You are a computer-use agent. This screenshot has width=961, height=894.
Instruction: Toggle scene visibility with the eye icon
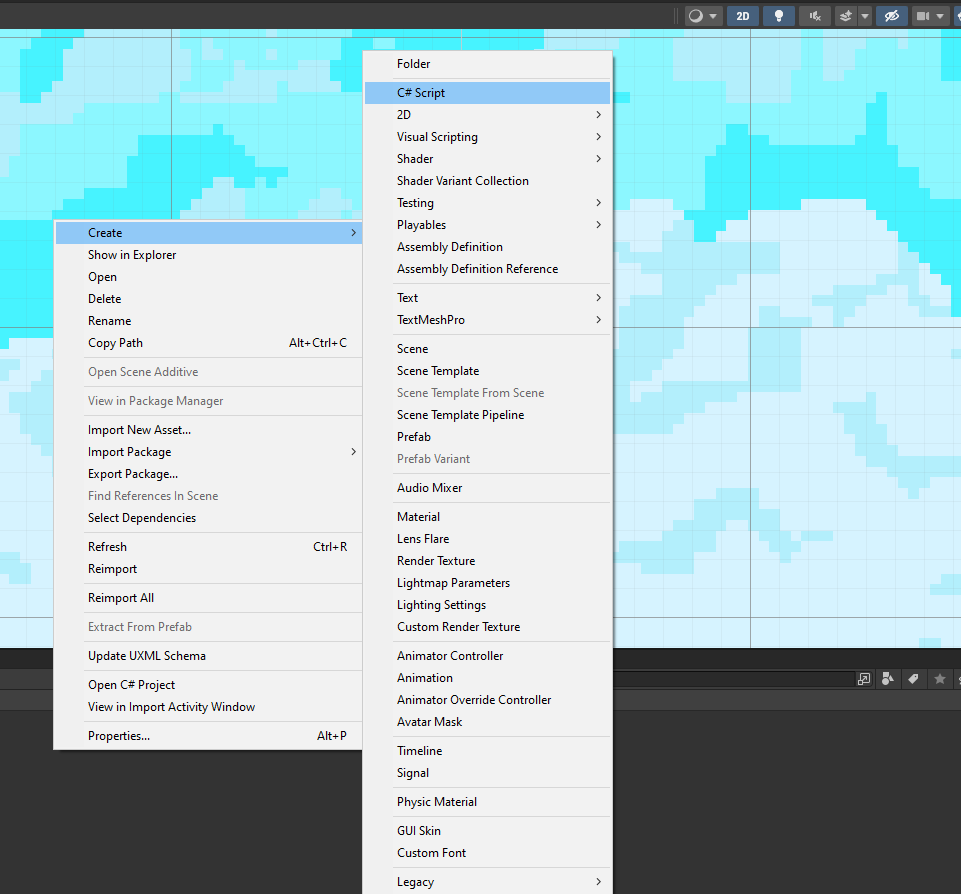[x=891, y=16]
